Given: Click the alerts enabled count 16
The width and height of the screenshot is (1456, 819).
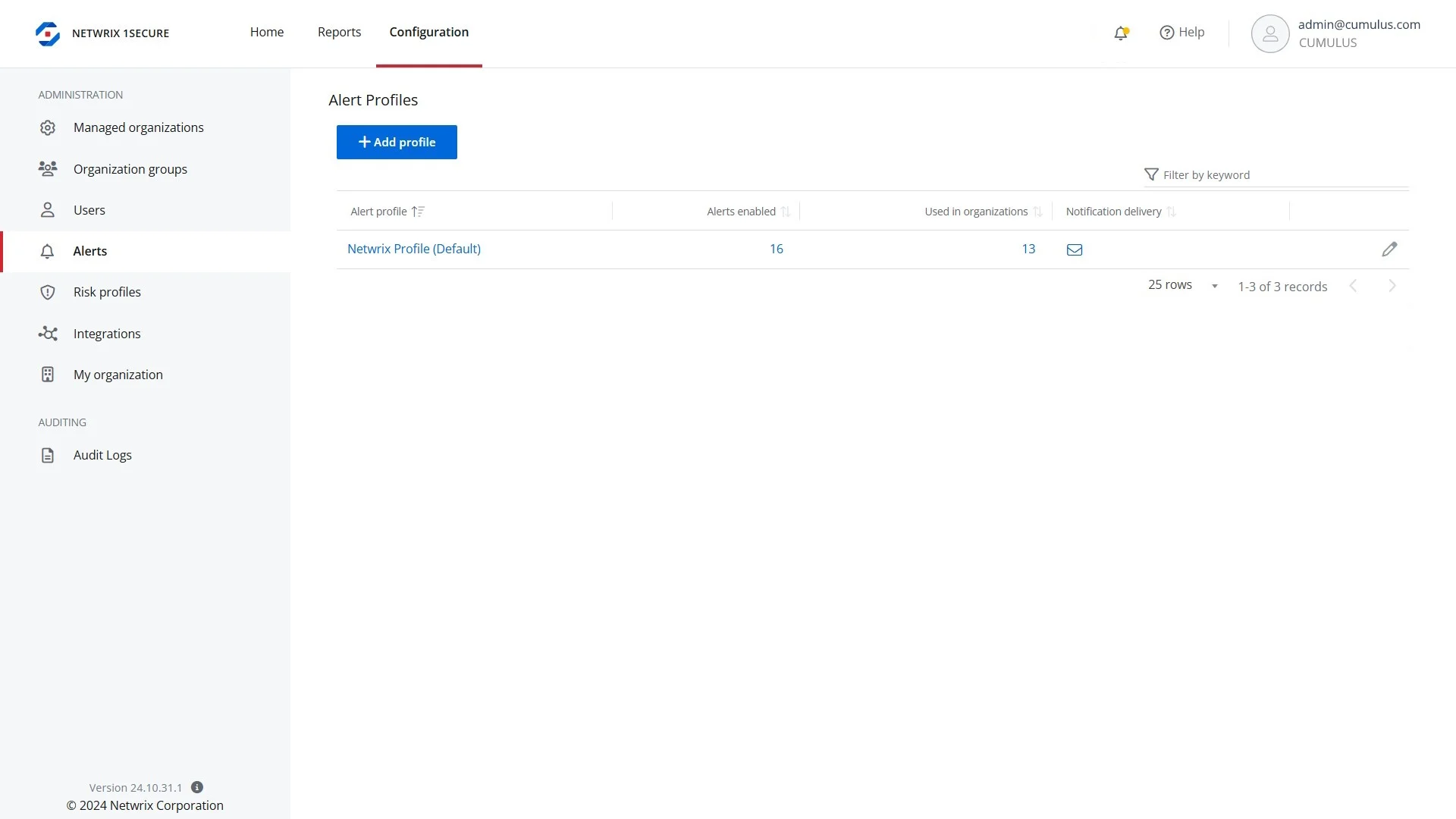Looking at the screenshot, I should pyautogui.click(x=777, y=249).
